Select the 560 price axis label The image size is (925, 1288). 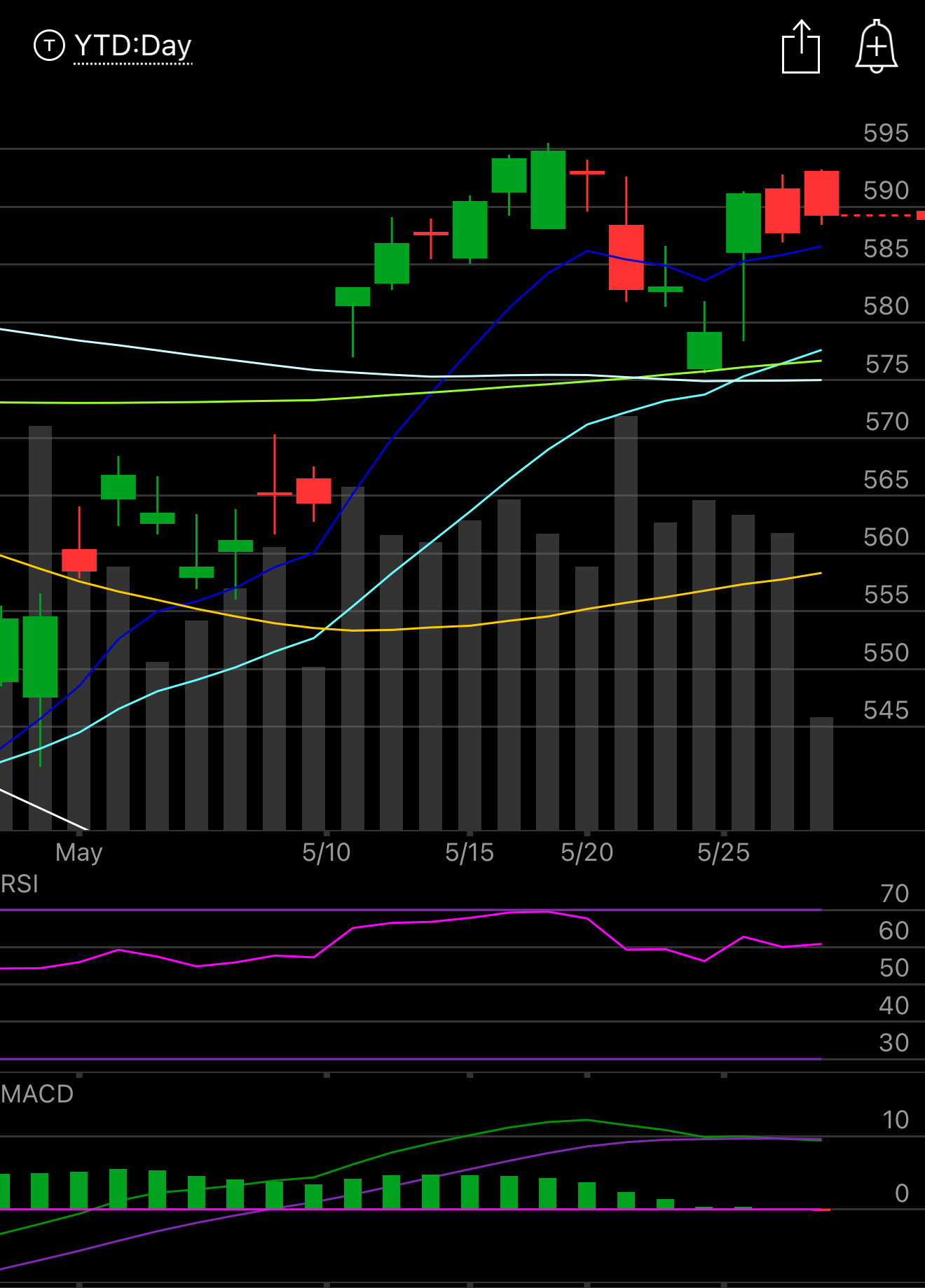(x=886, y=537)
